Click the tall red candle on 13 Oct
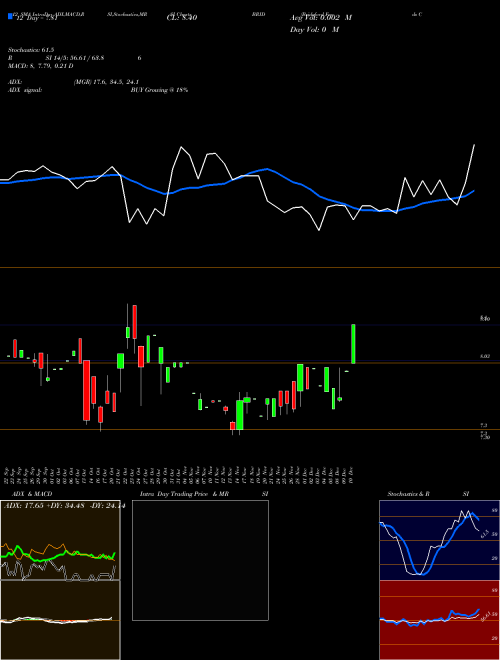Image resolution: width=500 pixels, height=660 pixels. tap(86, 390)
